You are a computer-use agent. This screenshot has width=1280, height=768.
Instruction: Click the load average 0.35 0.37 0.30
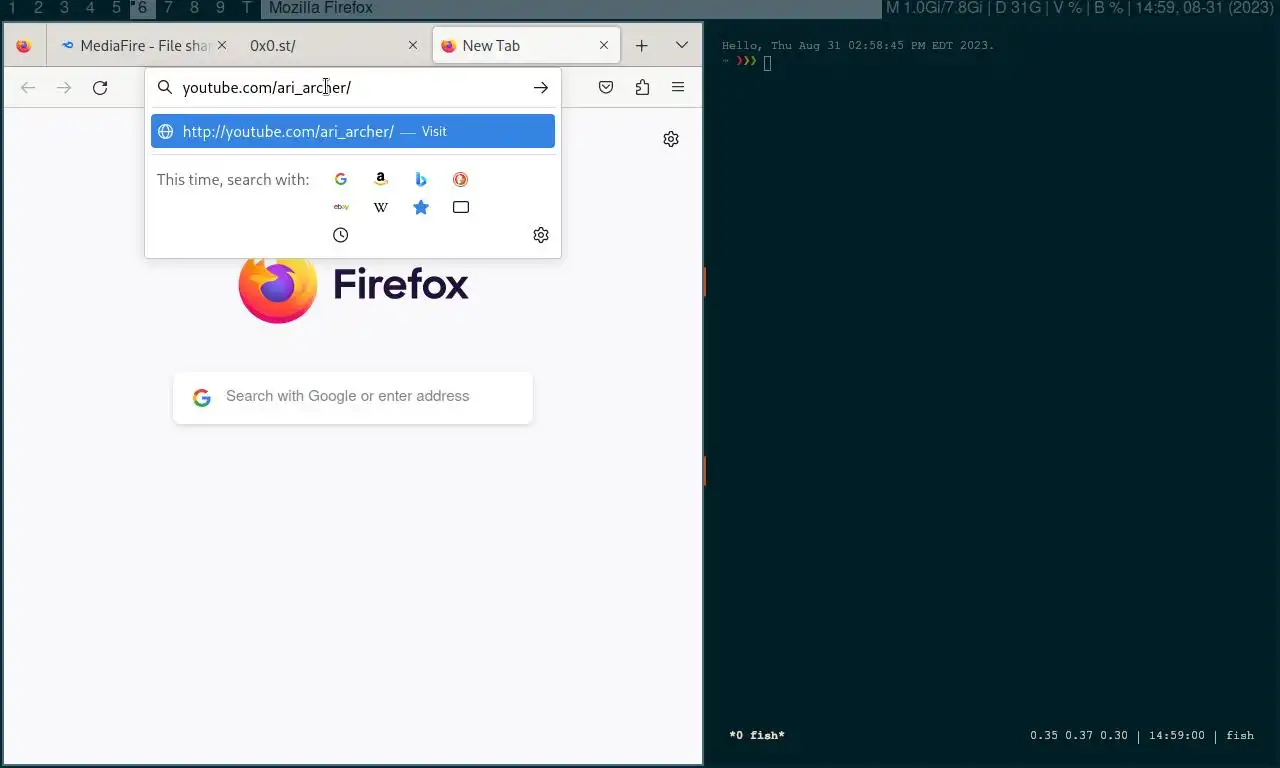[x=1079, y=735]
